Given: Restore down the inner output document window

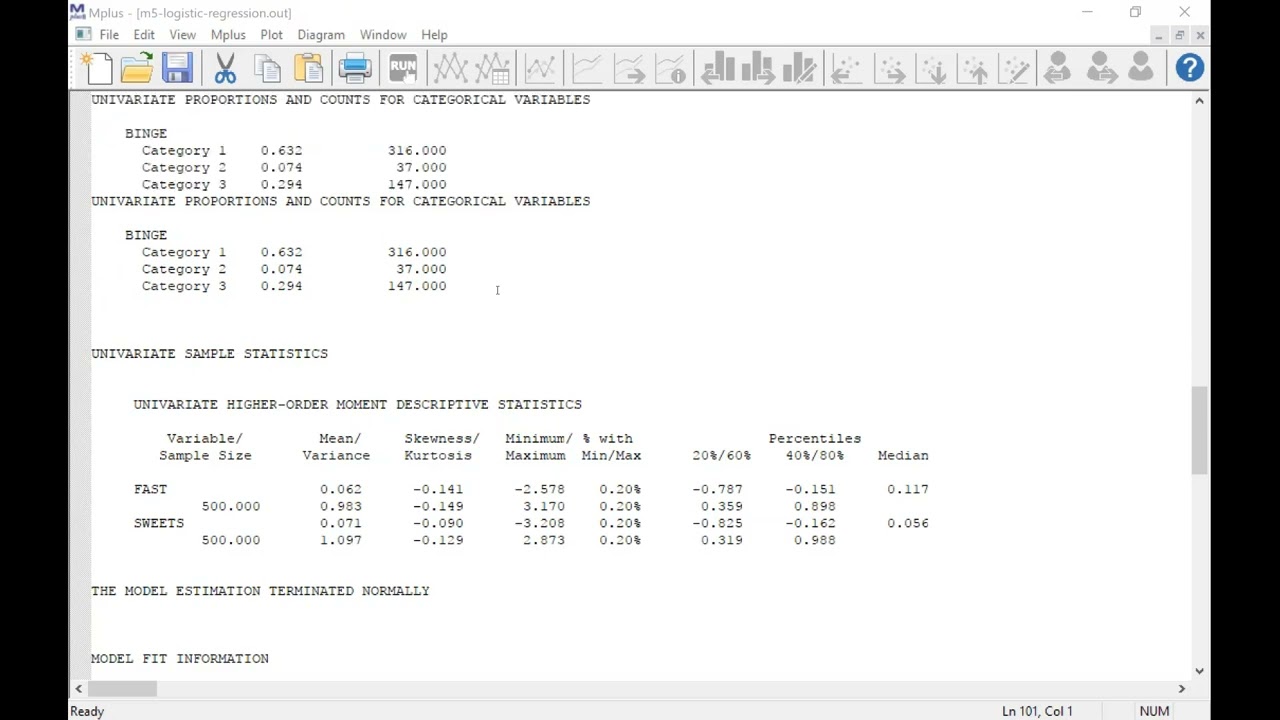Looking at the screenshot, I should click(x=1179, y=35).
